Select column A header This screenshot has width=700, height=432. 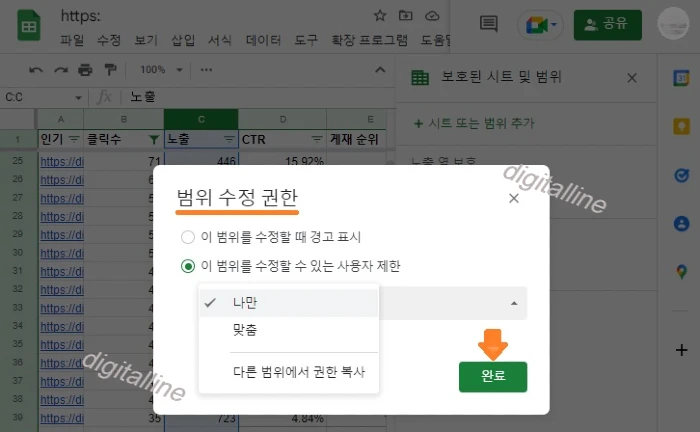[60, 119]
